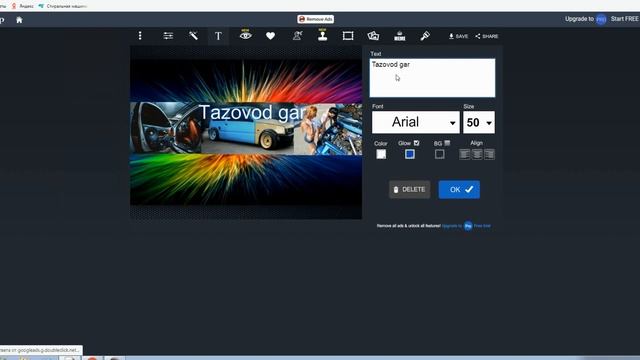Click the Upgrade to Pro link below panel
Screen dimensions: 640x360
click(x=452, y=226)
